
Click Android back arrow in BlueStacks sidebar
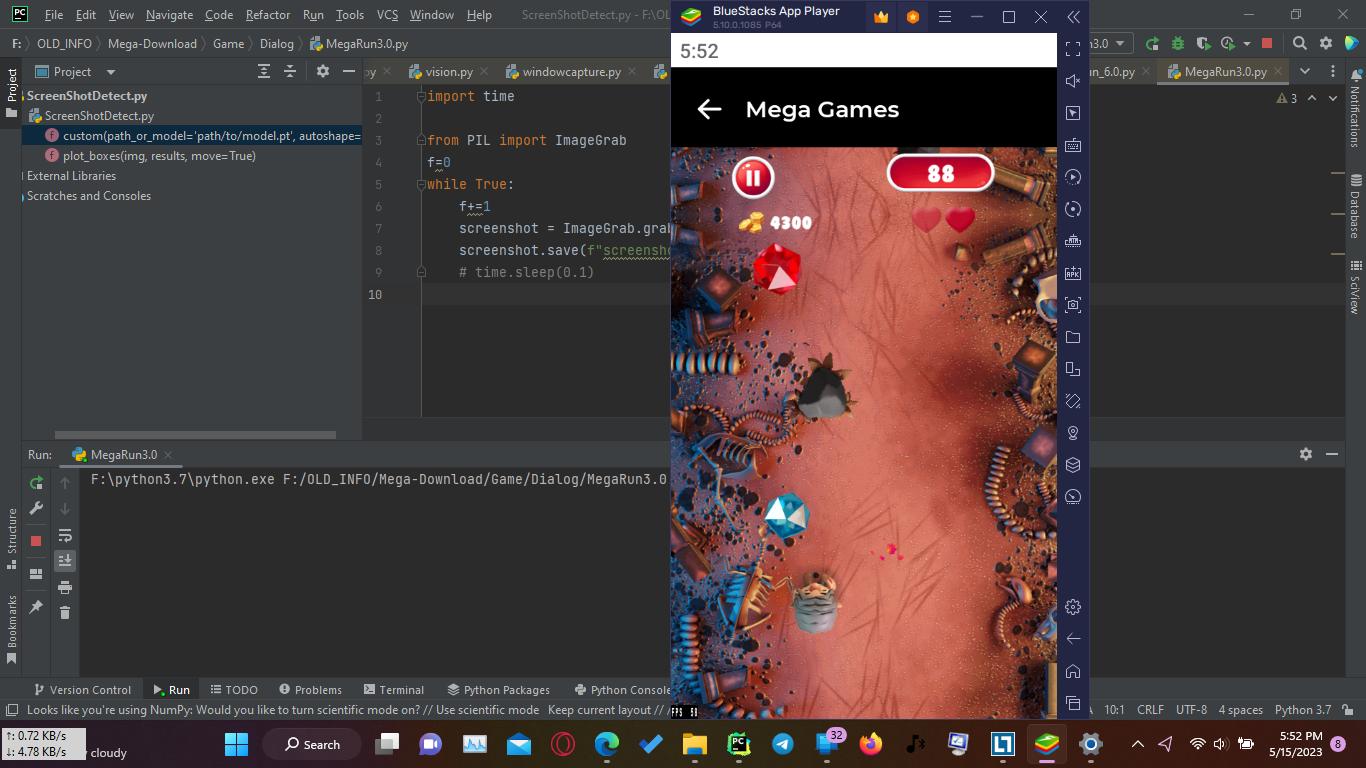point(1073,639)
